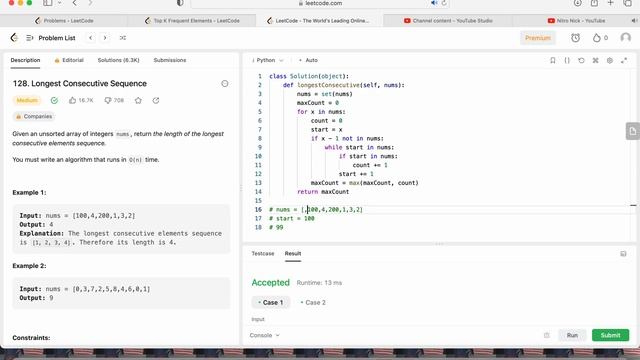Show Safari tab overview icon
This screenshot has height=360, width=640.
tap(628, 3)
